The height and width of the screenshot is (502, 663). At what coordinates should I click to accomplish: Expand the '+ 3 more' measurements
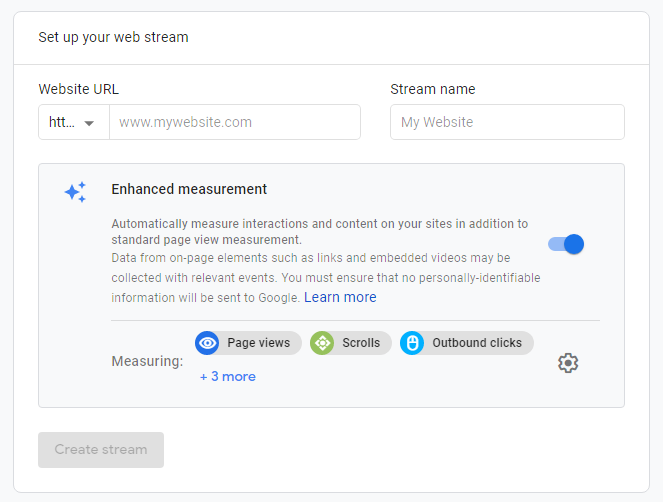(x=227, y=377)
